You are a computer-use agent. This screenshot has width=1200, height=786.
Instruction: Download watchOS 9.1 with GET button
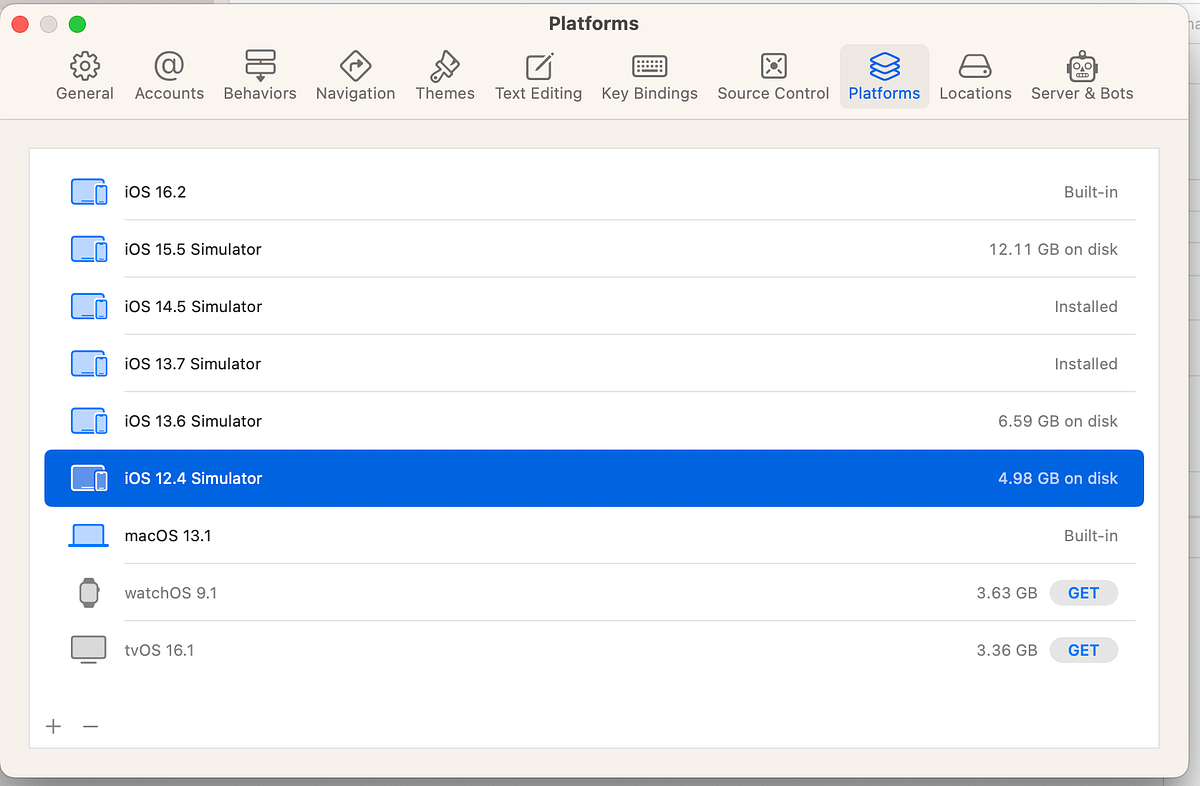pyautogui.click(x=1084, y=592)
